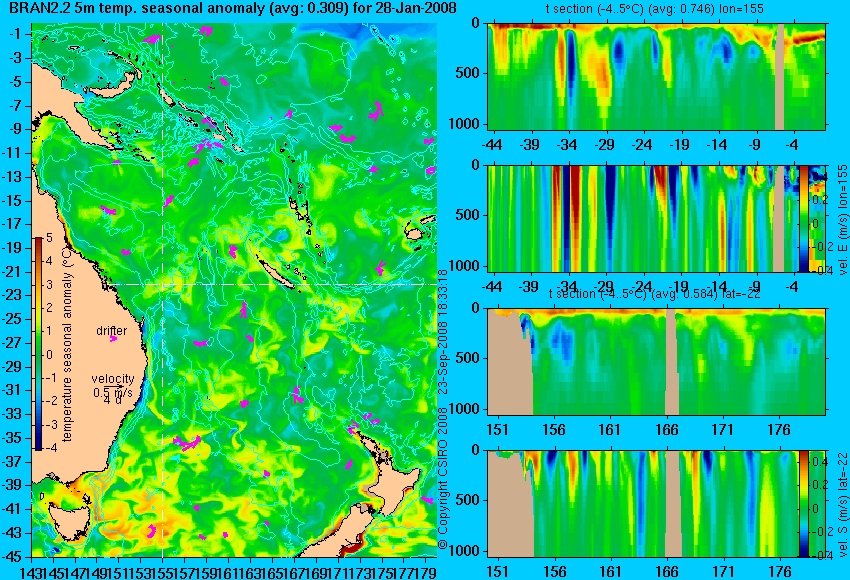
Task: Click the 't section' title with lat=-22
Action: click(x=655, y=294)
